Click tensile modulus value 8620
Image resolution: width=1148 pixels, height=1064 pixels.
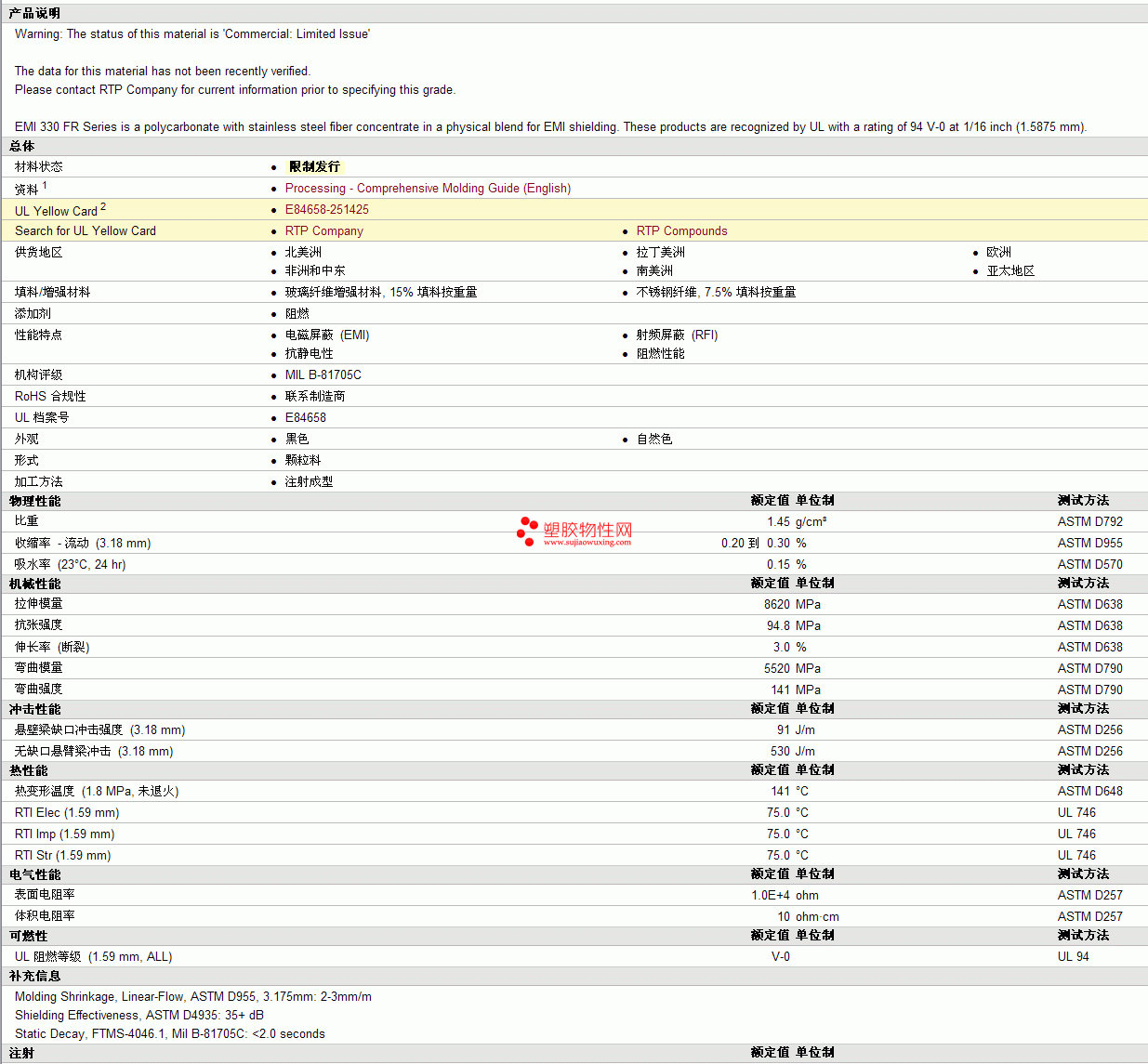coord(777,604)
